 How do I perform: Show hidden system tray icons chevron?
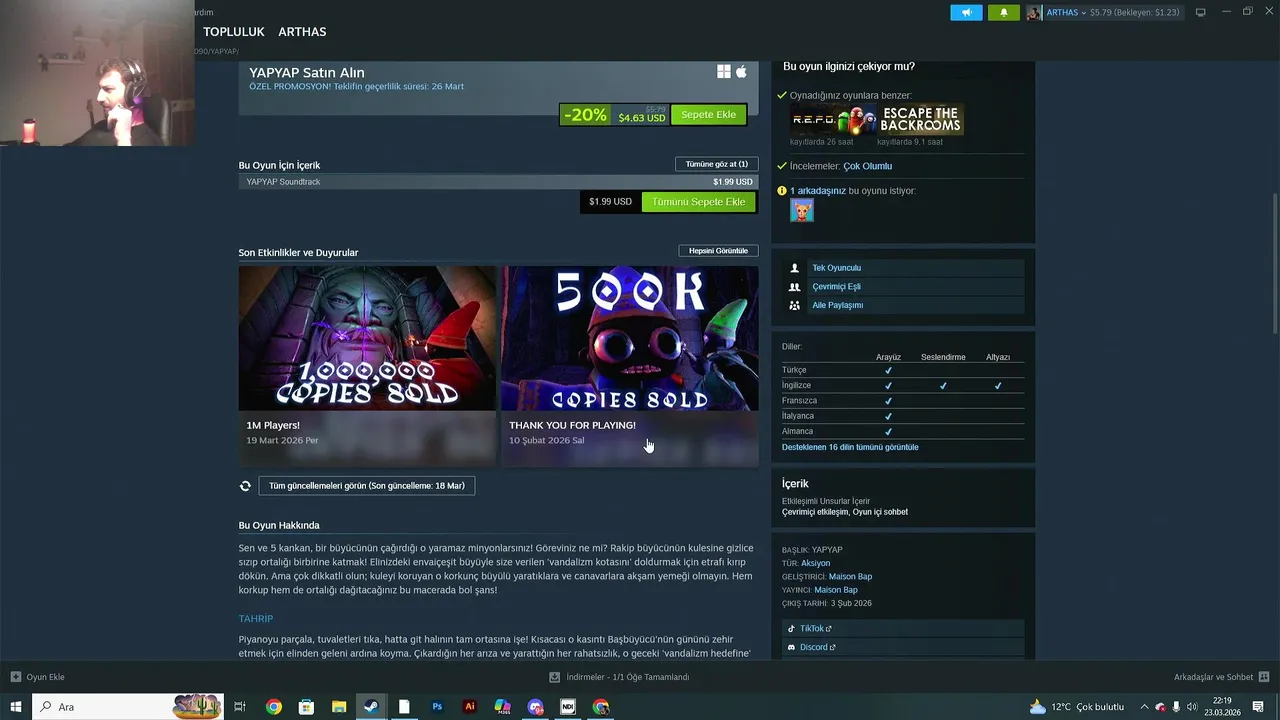1144,707
